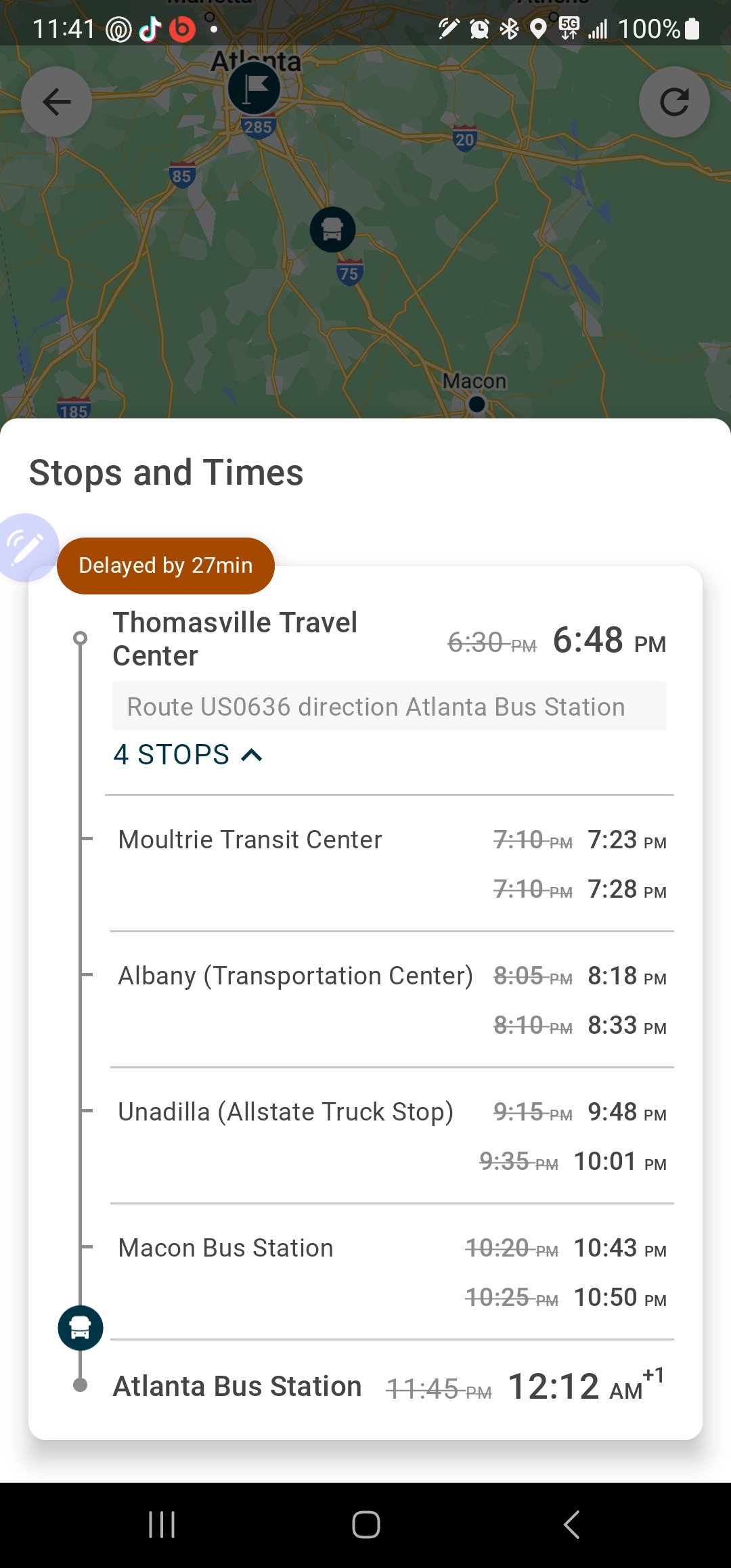
Task: Select the Macon Bus Station stop
Action: [x=225, y=1248]
